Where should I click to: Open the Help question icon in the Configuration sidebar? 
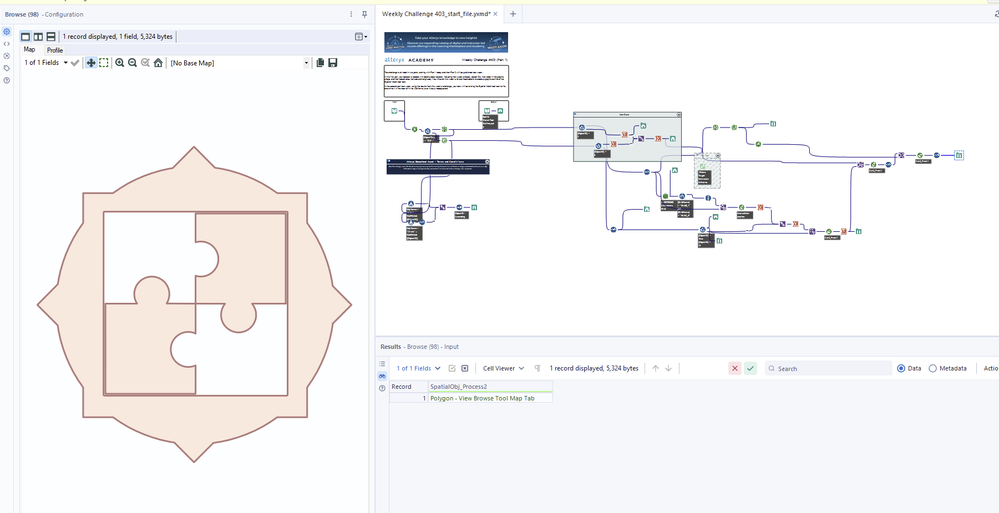point(6,80)
